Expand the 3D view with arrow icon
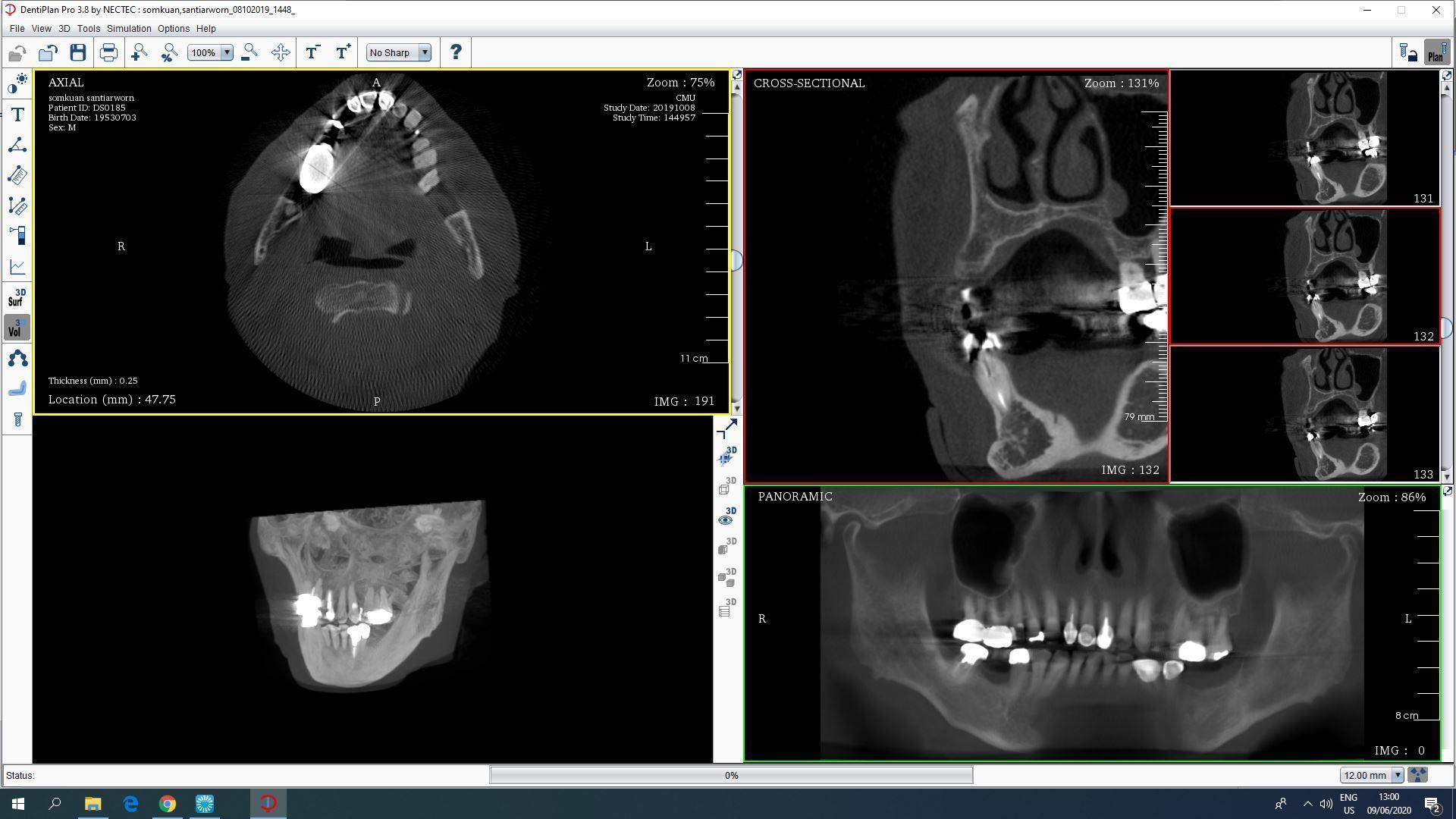The image size is (1456, 819). click(x=726, y=429)
